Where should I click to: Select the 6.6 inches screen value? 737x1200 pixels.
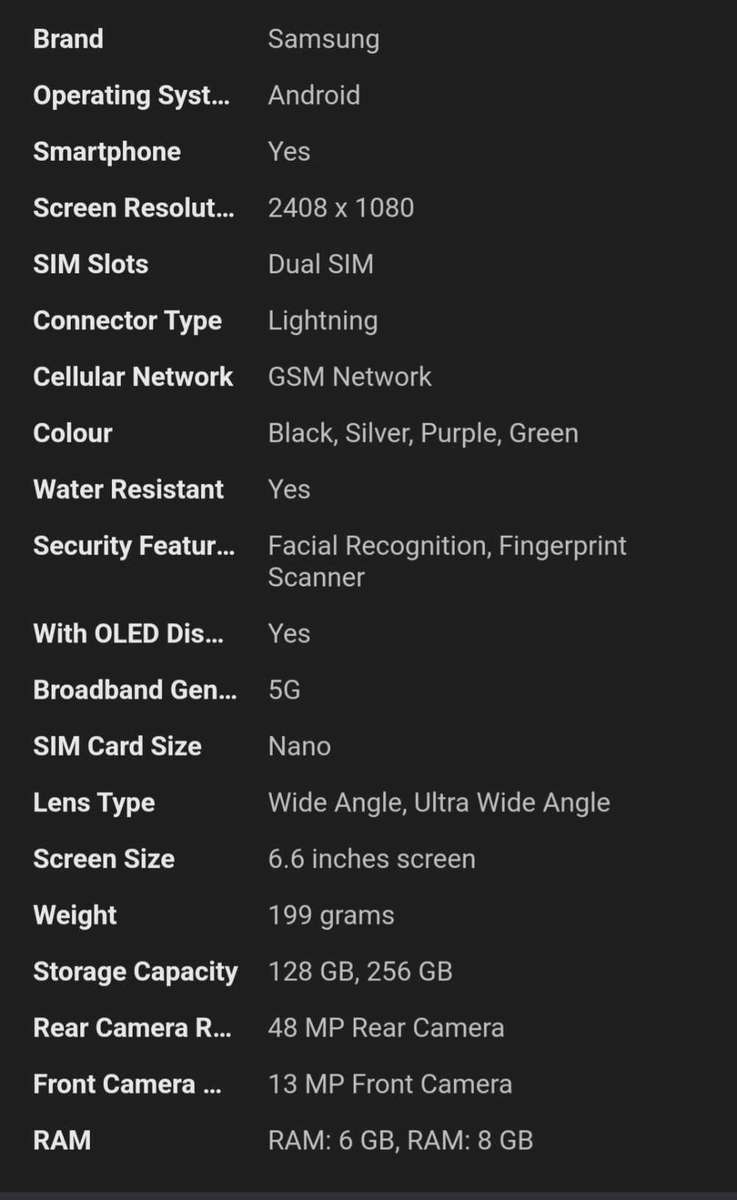pos(372,859)
